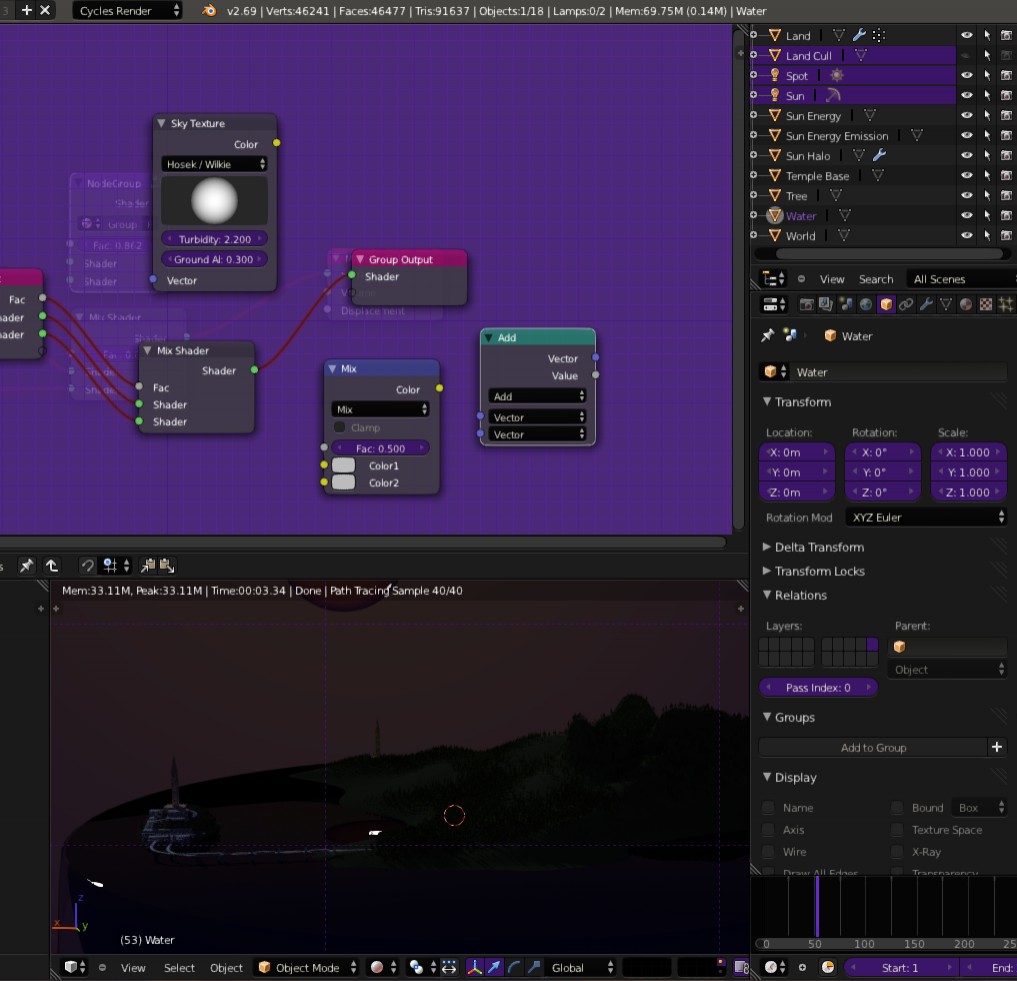Image resolution: width=1017 pixels, height=981 pixels.
Task: Click the Select menu in the 3D viewport header
Action: [x=178, y=967]
